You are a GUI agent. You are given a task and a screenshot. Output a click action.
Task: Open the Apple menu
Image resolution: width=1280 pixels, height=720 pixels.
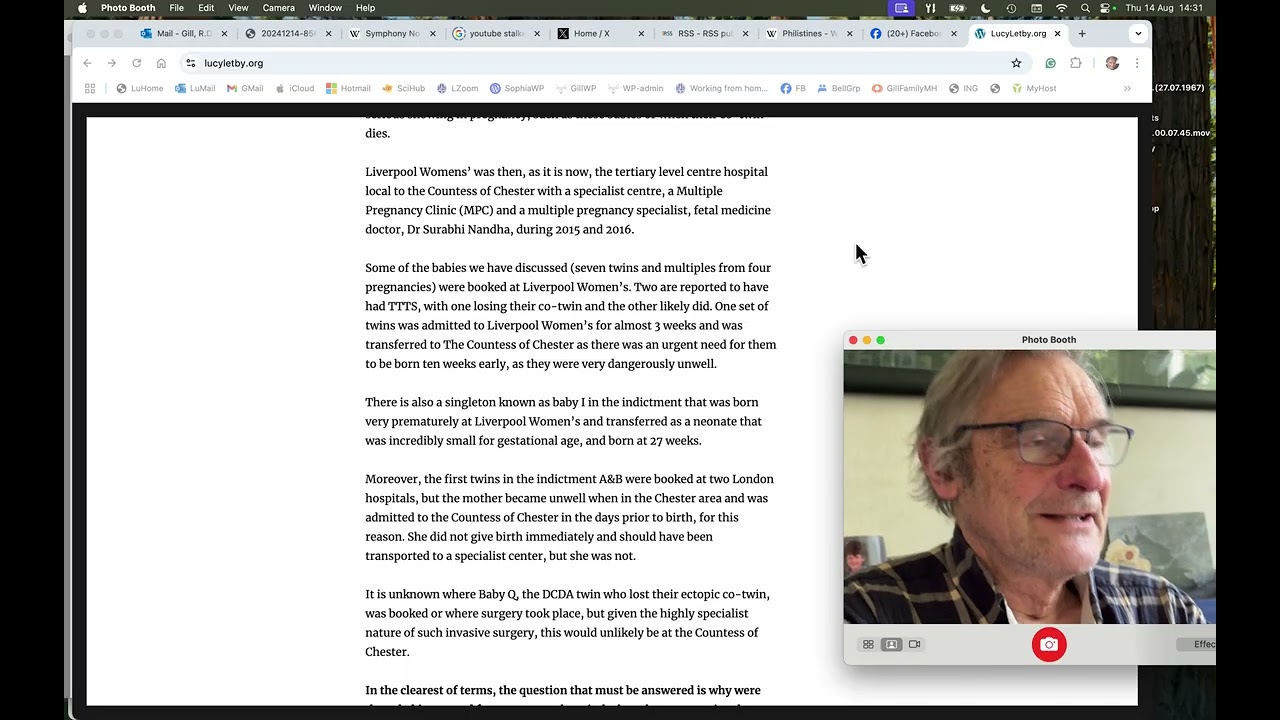(x=82, y=8)
